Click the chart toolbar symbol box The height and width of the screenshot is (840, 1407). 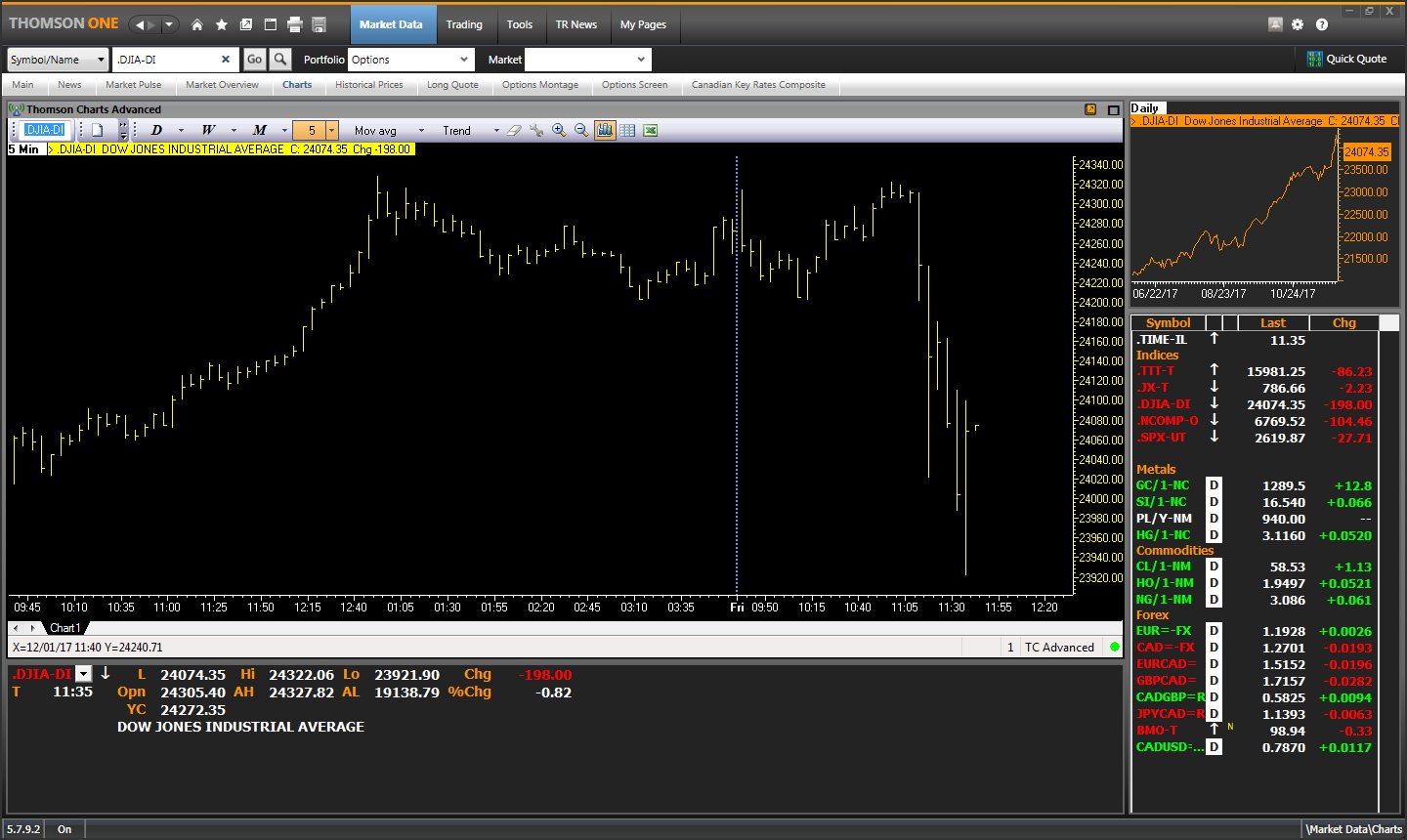[x=45, y=130]
